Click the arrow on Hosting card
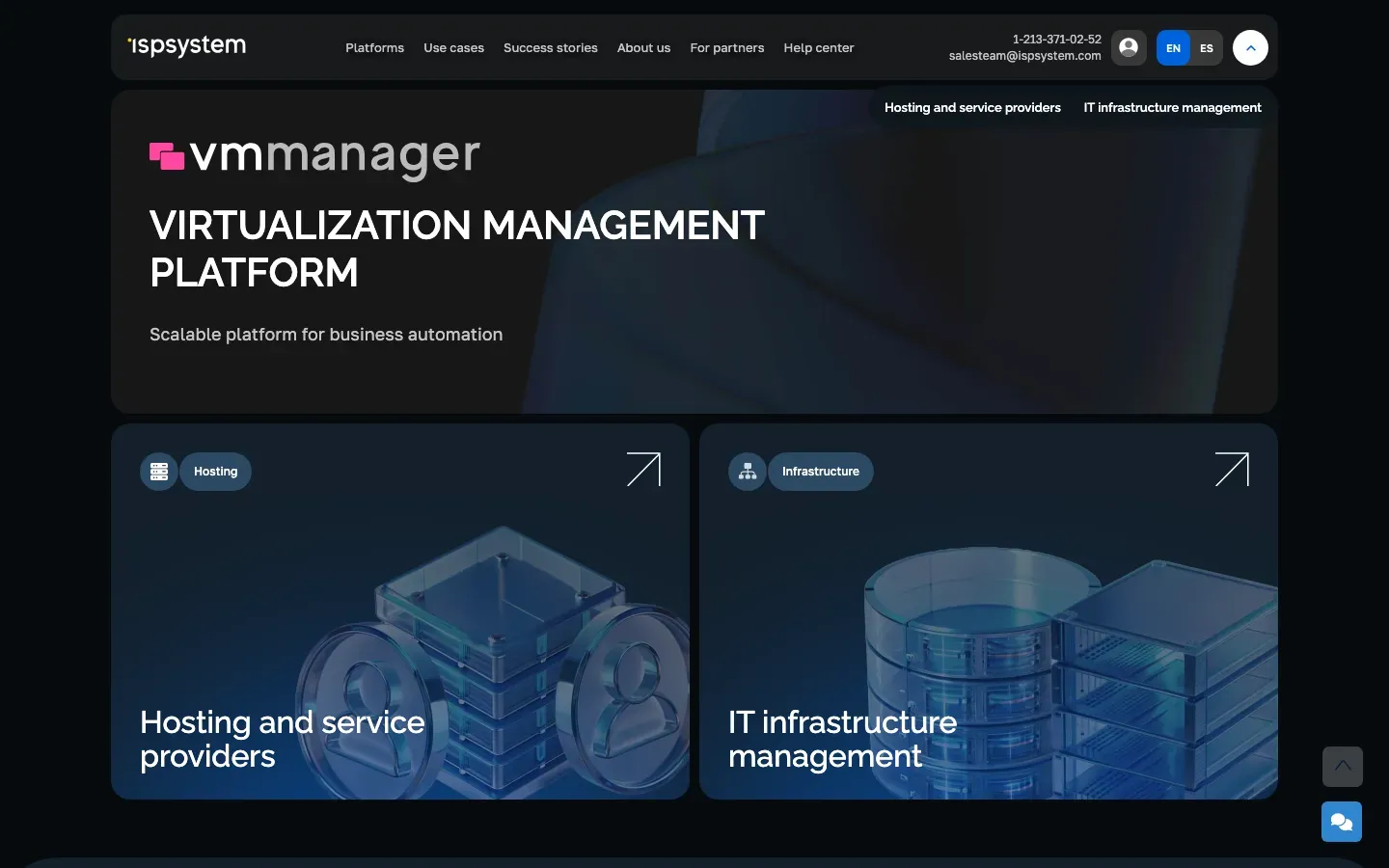The image size is (1389, 868). [643, 470]
